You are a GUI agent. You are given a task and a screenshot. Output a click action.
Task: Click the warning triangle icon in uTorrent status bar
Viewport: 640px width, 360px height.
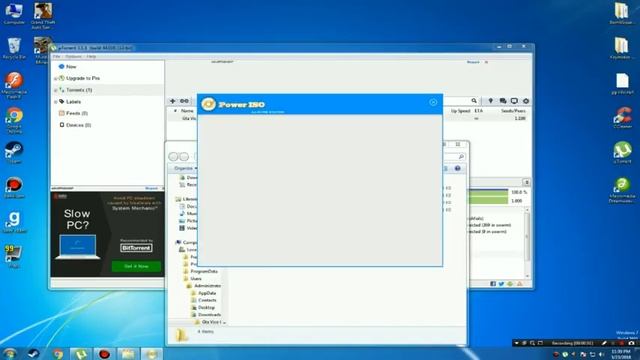520,284
